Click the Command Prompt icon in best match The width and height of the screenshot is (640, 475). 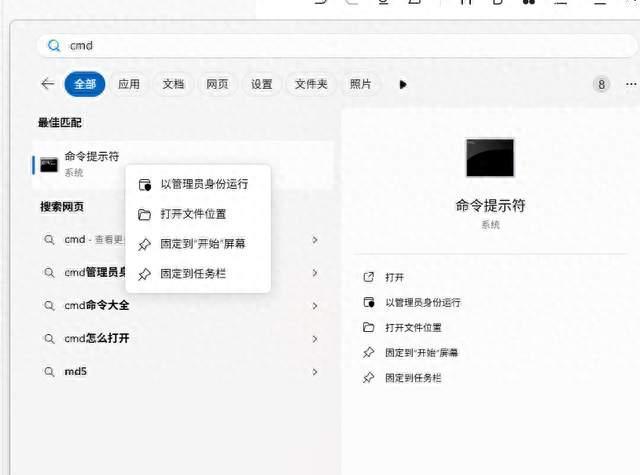point(49,165)
